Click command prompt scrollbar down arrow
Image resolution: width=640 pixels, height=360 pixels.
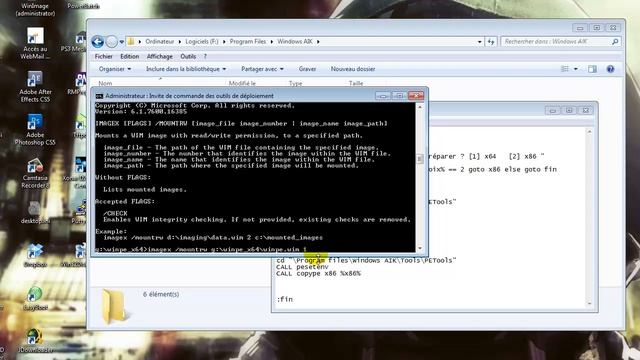tap(420, 248)
